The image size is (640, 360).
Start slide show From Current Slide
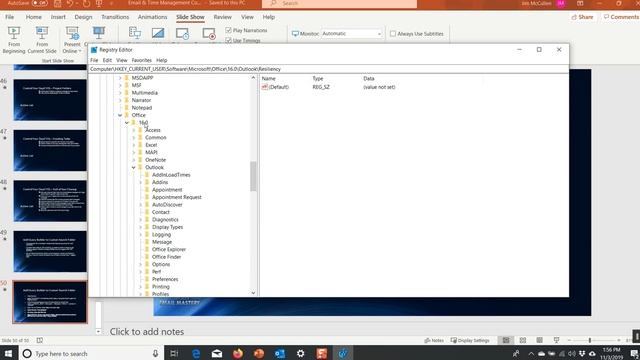tap(42, 40)
